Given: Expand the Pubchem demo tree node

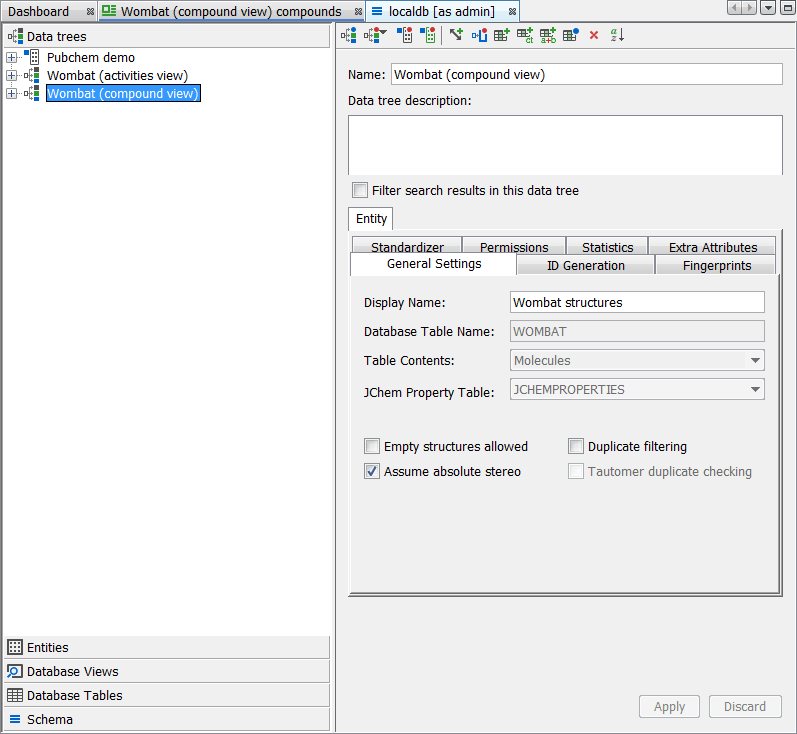Looking at the screenshot, I should click(x=12, y=58).
